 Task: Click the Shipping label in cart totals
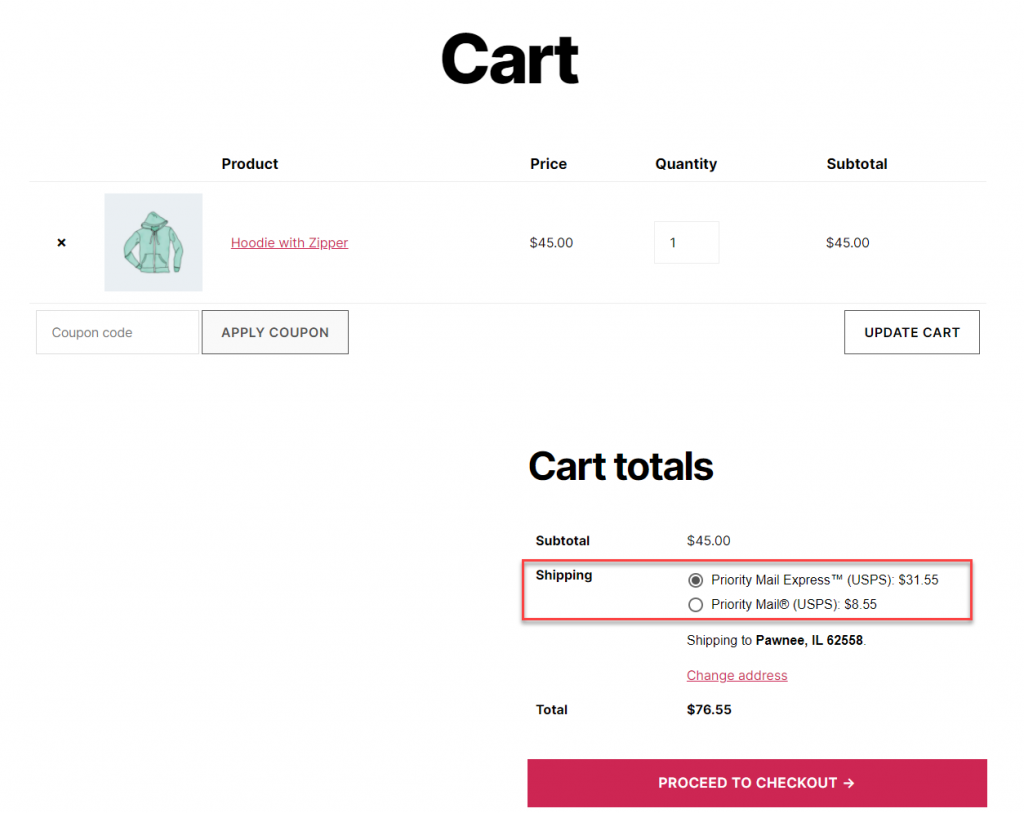tap(564, 575)
